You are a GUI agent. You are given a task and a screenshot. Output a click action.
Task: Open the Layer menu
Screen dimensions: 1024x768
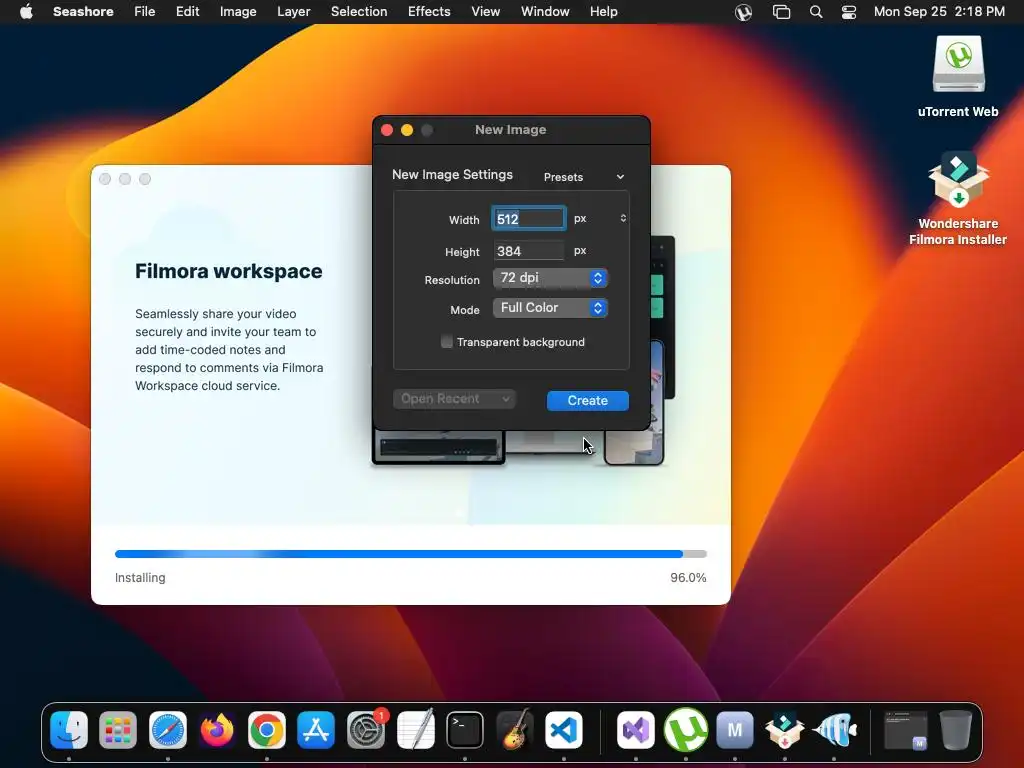[293, 12]
